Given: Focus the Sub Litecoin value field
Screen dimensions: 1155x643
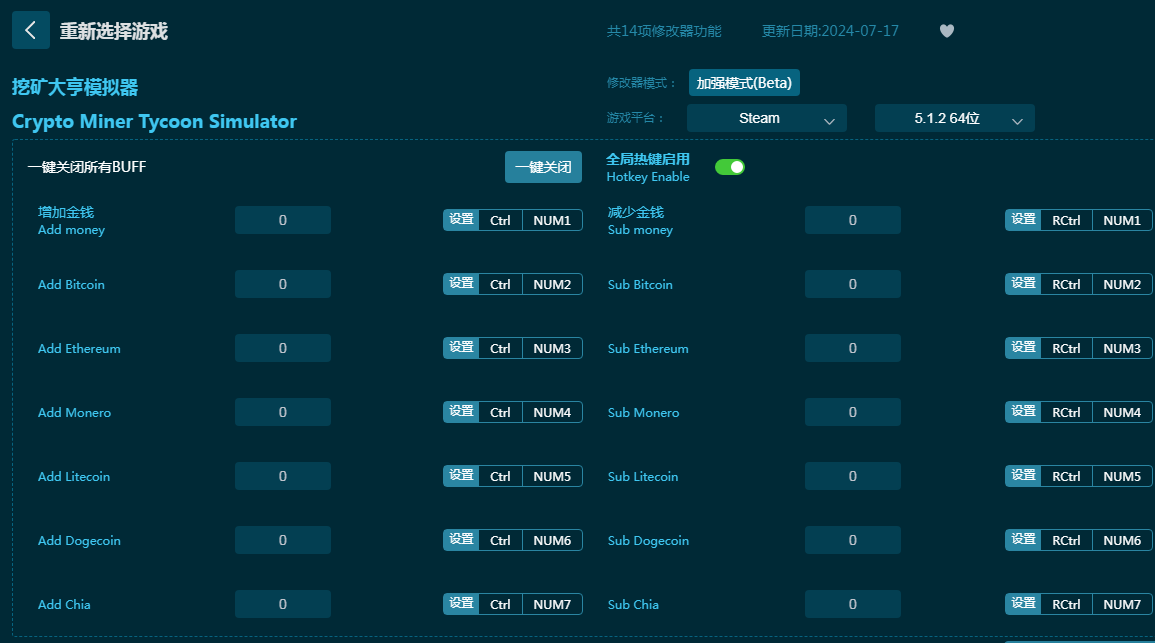Looking at the screenshot, I should pos(852,477).
